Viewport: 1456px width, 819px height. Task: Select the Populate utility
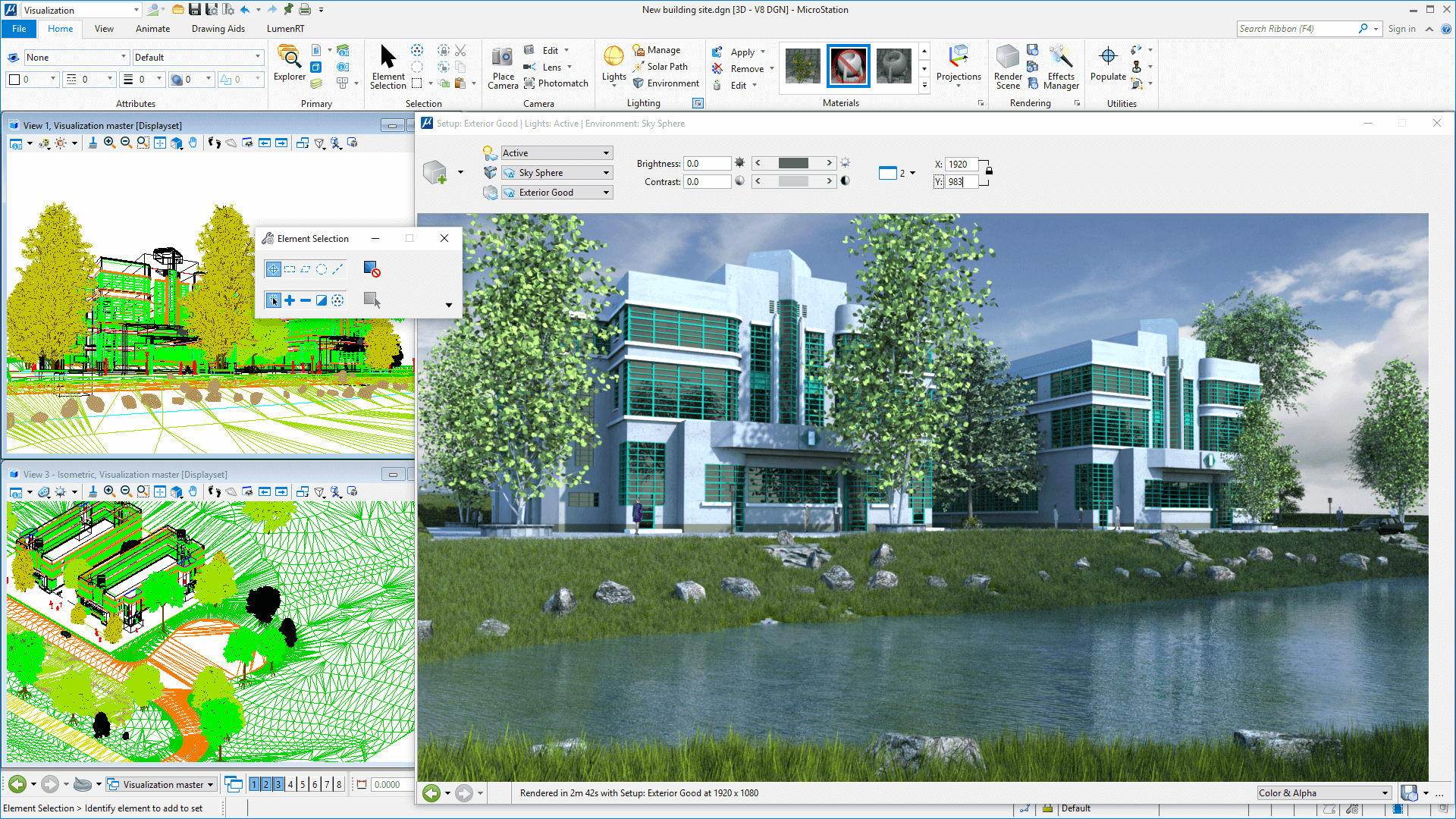pos(1108,64)
